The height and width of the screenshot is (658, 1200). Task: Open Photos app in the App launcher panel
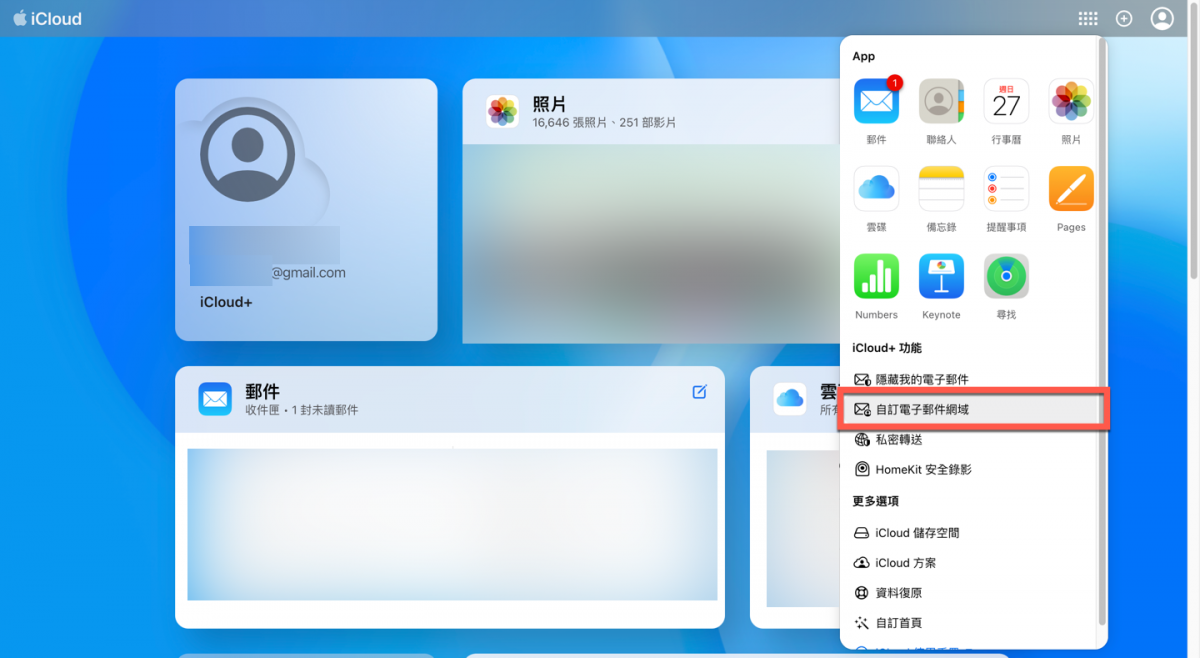coord(1071,101)
